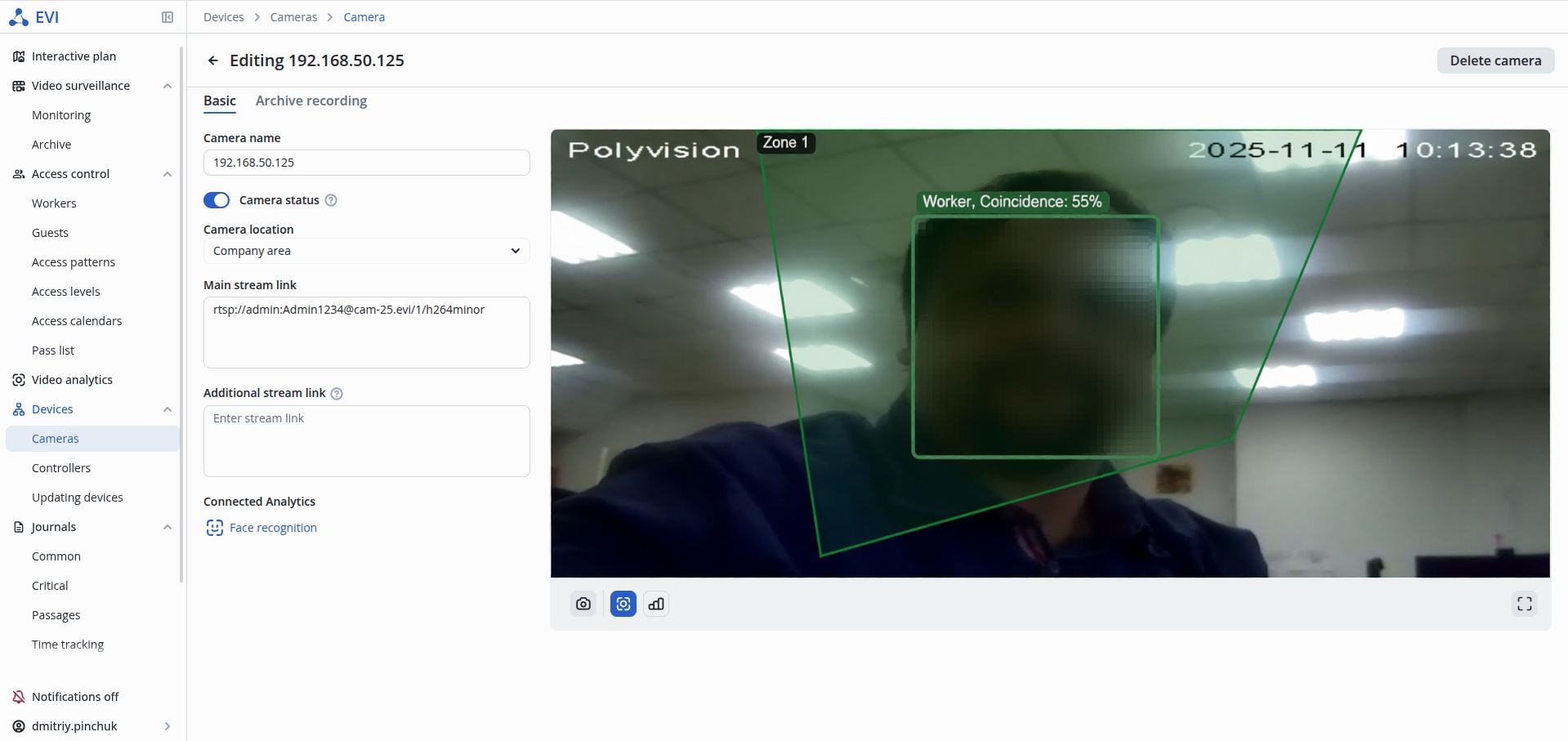Click the Additional stream link text area
This screenshot has width=1568, height=741.
(367, 441)
